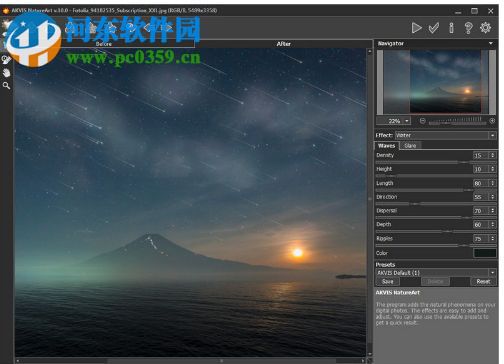Click the Direction value field
The height and width of the screenshot is (364, 504).
[481, 197]
